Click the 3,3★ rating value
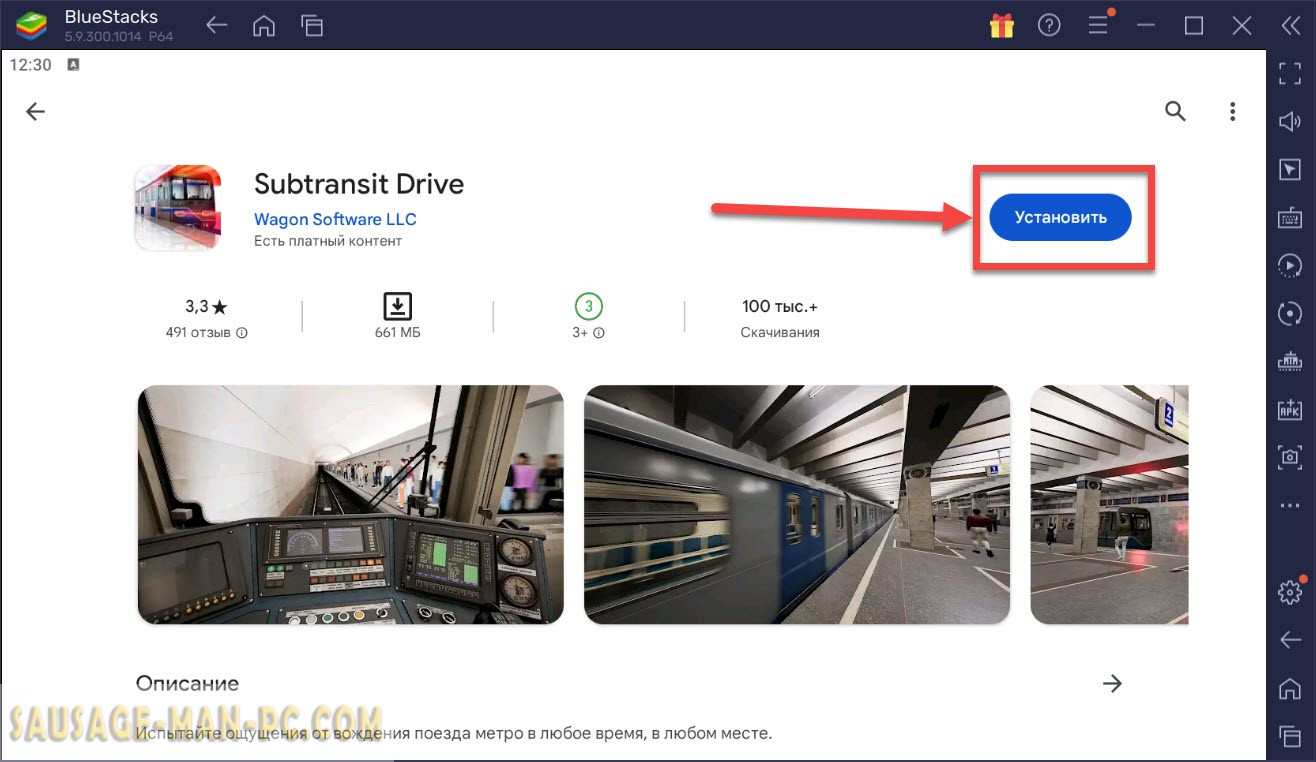The width and height of the screenshot is (1316, 762). (x=206, y=307)
